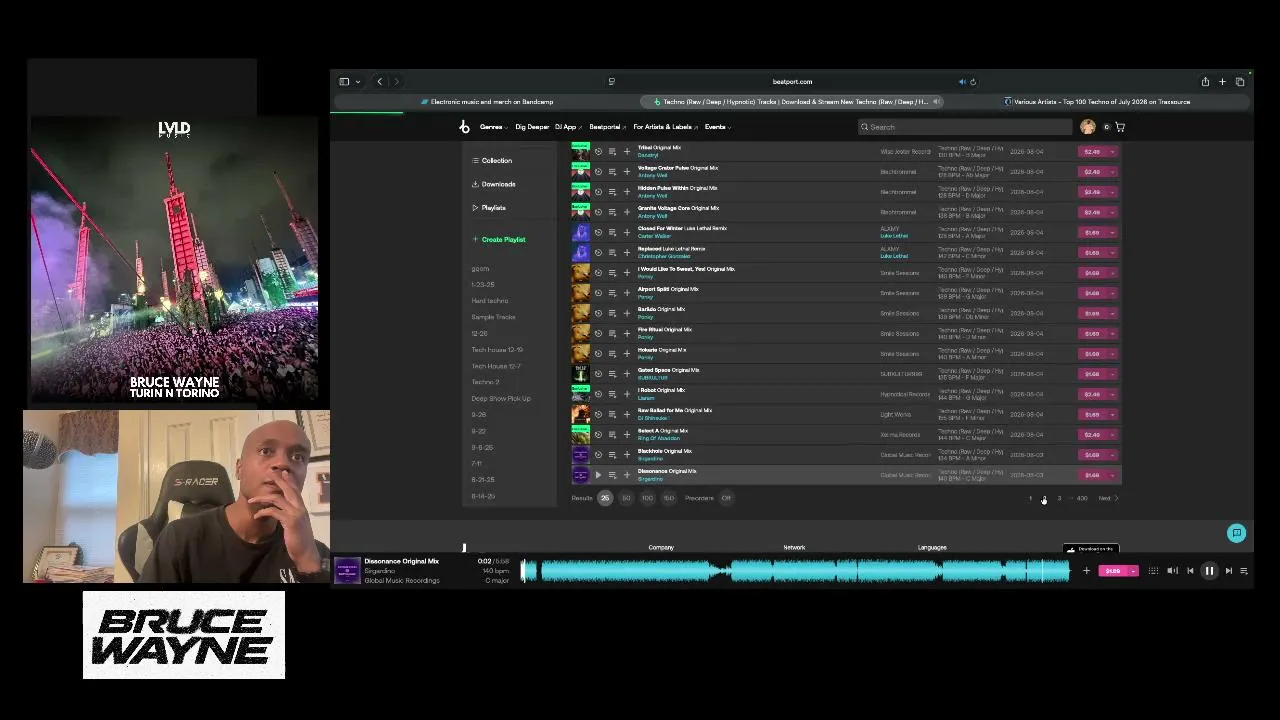Open the Safari sidebar dropdown chevron
Screen dimensions: 1280x720
pos(358,82)
